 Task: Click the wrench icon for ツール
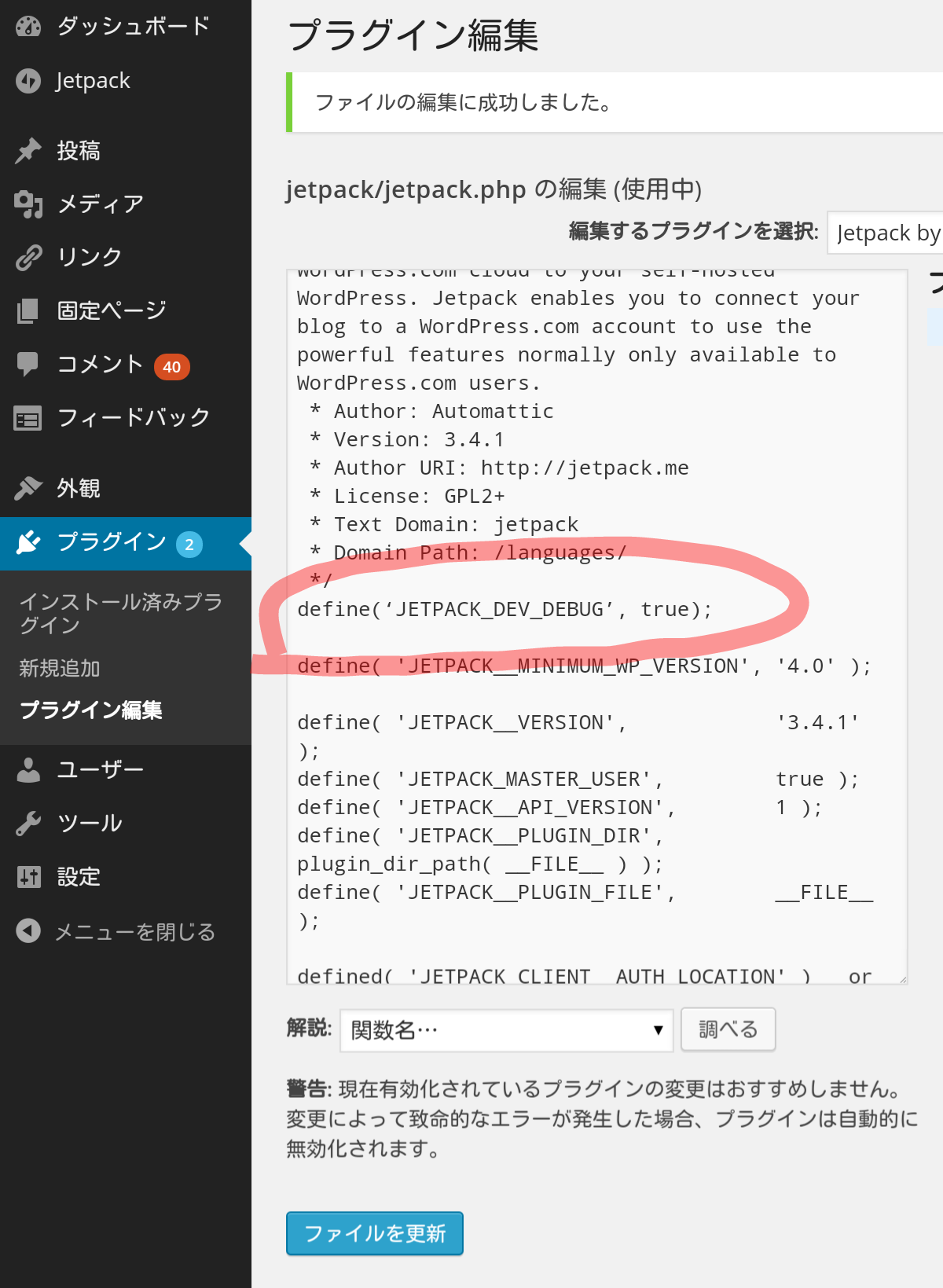(x=28, y=823)
